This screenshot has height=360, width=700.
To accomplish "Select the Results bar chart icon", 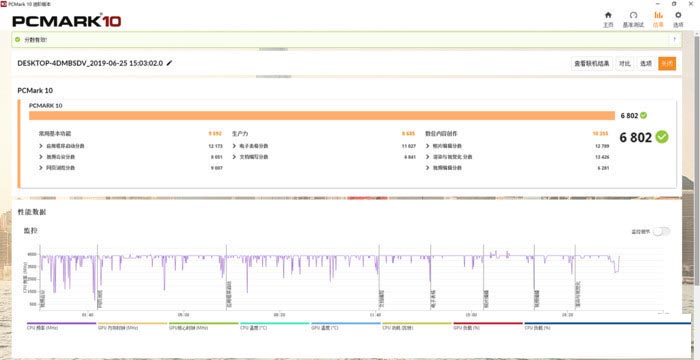I will (658, 15).
